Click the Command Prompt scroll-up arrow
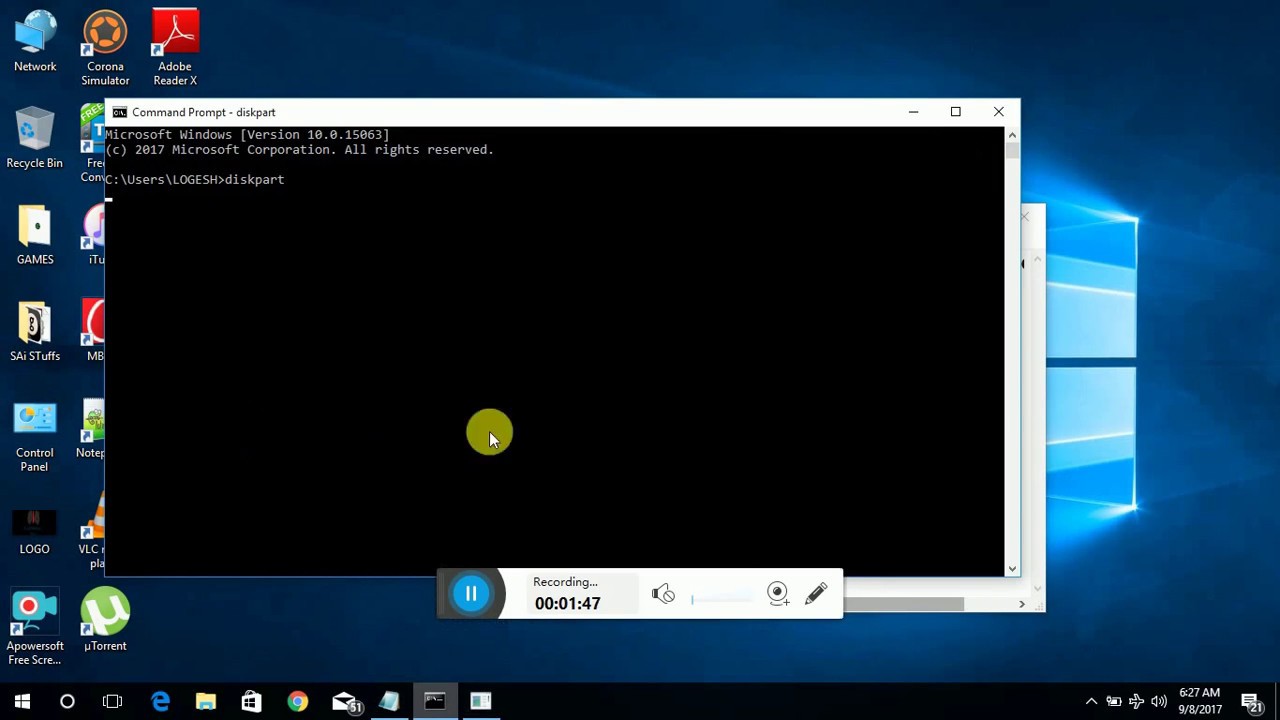This screenshot has height=720, width=1280. pyautogui.click(x=1012, y=135)
